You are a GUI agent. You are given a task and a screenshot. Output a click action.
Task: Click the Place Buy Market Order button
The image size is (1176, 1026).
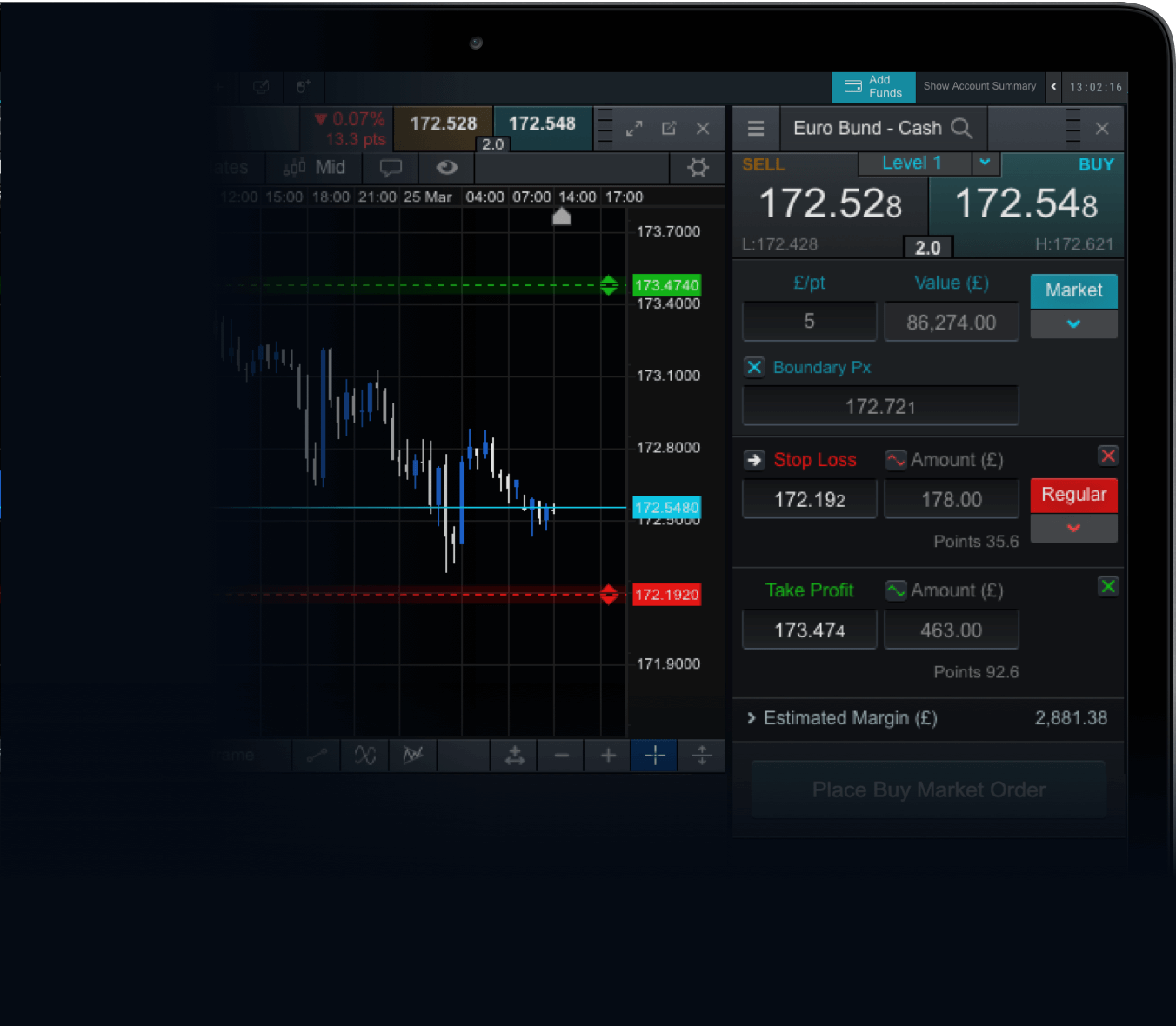click(928, 789)
